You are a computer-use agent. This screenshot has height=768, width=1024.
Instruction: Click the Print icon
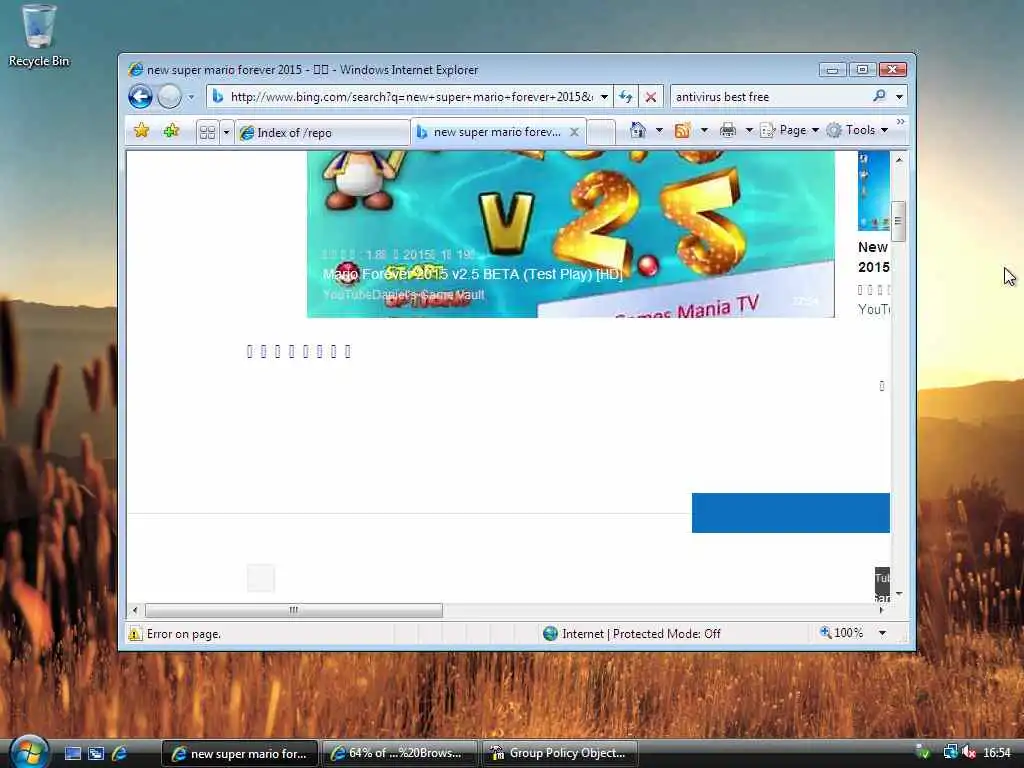(x=728, y=130)
